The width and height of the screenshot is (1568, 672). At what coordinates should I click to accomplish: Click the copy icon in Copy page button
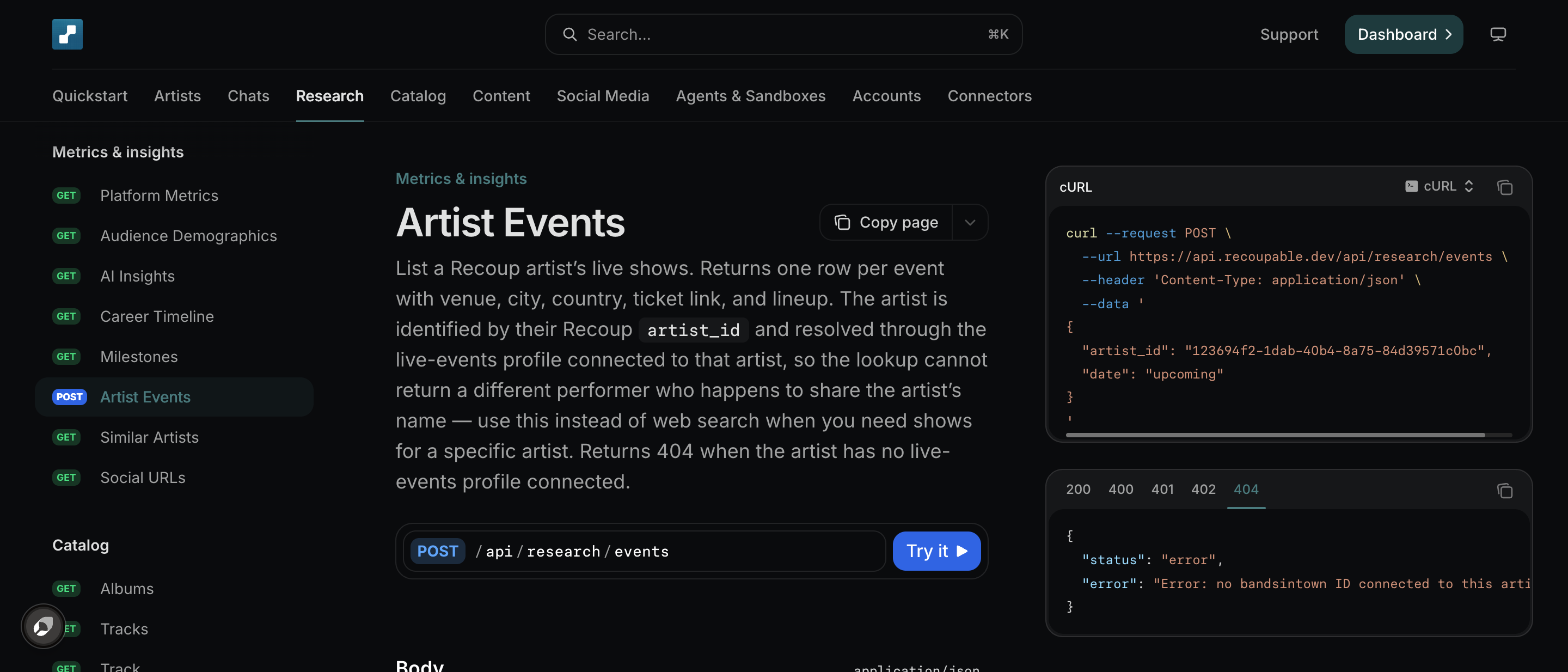pos(842,222)
